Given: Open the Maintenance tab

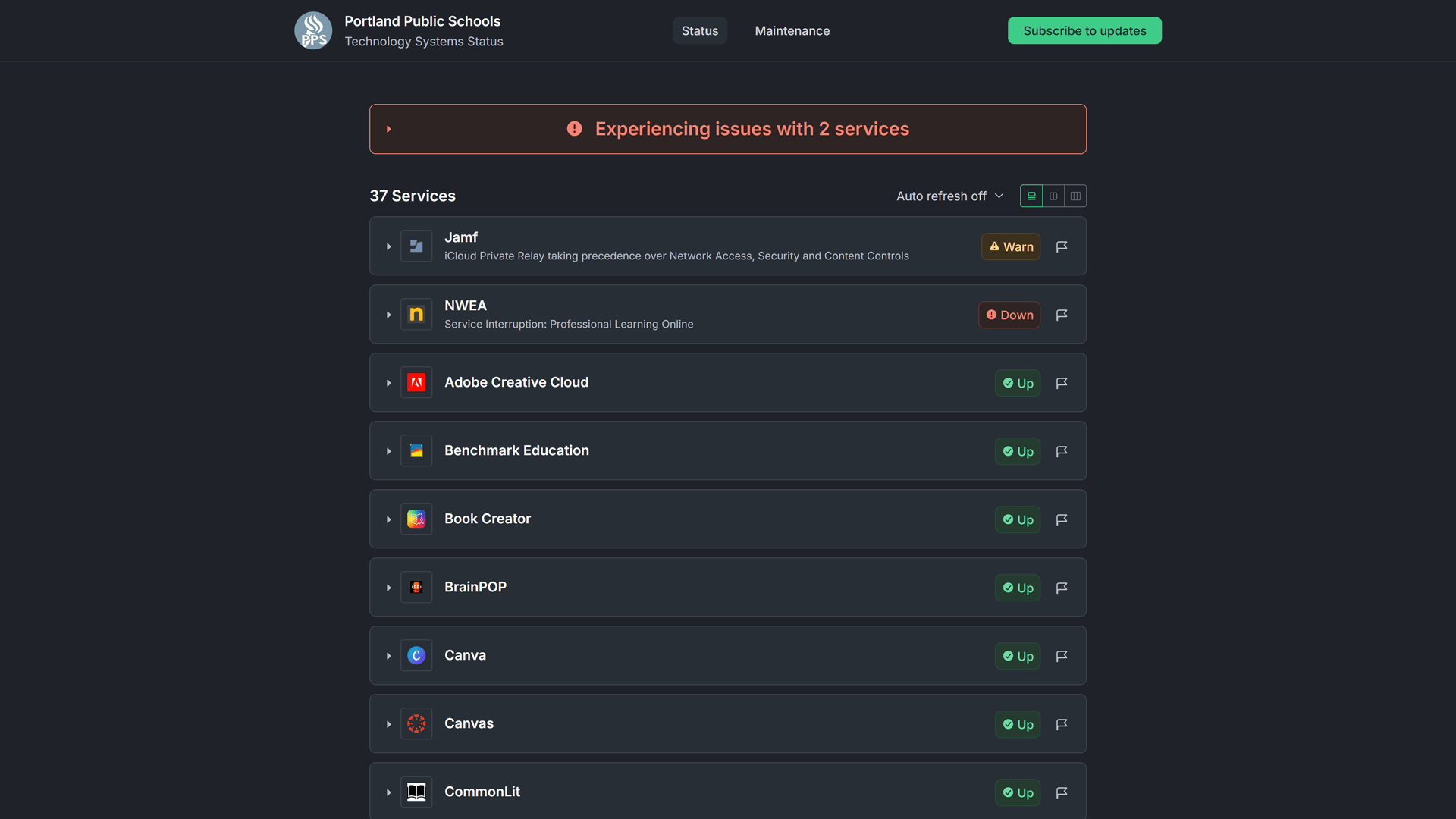Looking at the screenshot, I should coord(792,31).
